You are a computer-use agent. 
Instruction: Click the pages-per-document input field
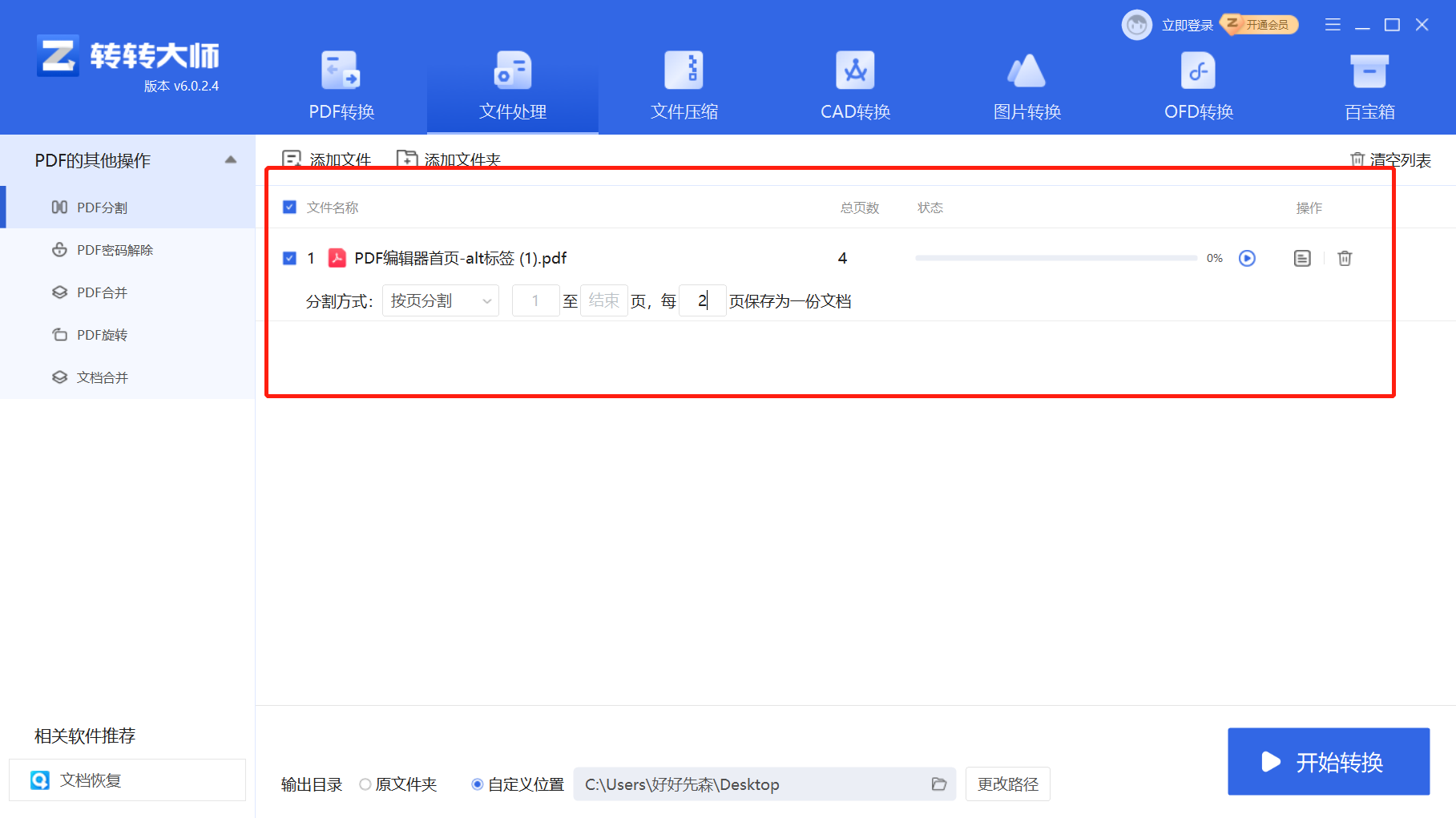click(x=702, y=300)
